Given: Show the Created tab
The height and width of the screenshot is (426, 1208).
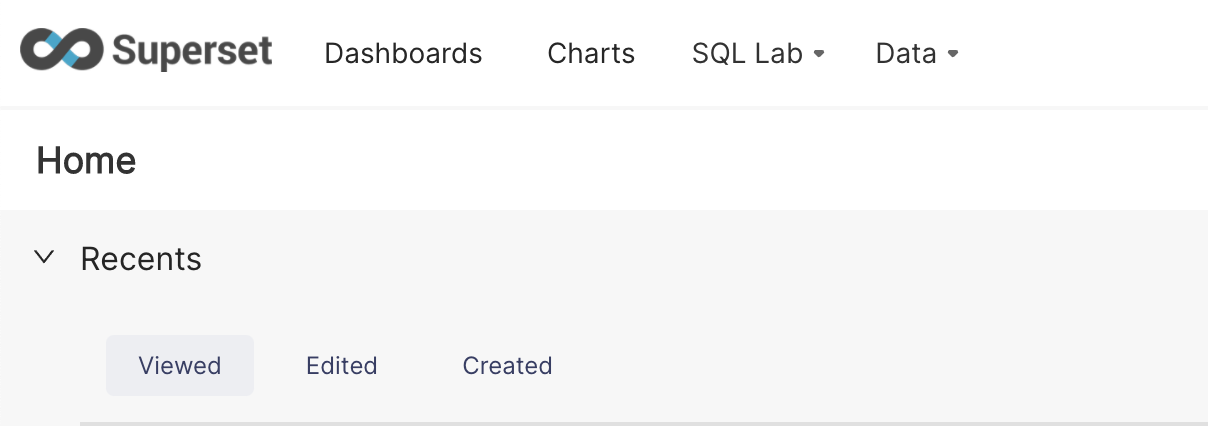Looking at the screenshot, I should click(x=507, y=365).
